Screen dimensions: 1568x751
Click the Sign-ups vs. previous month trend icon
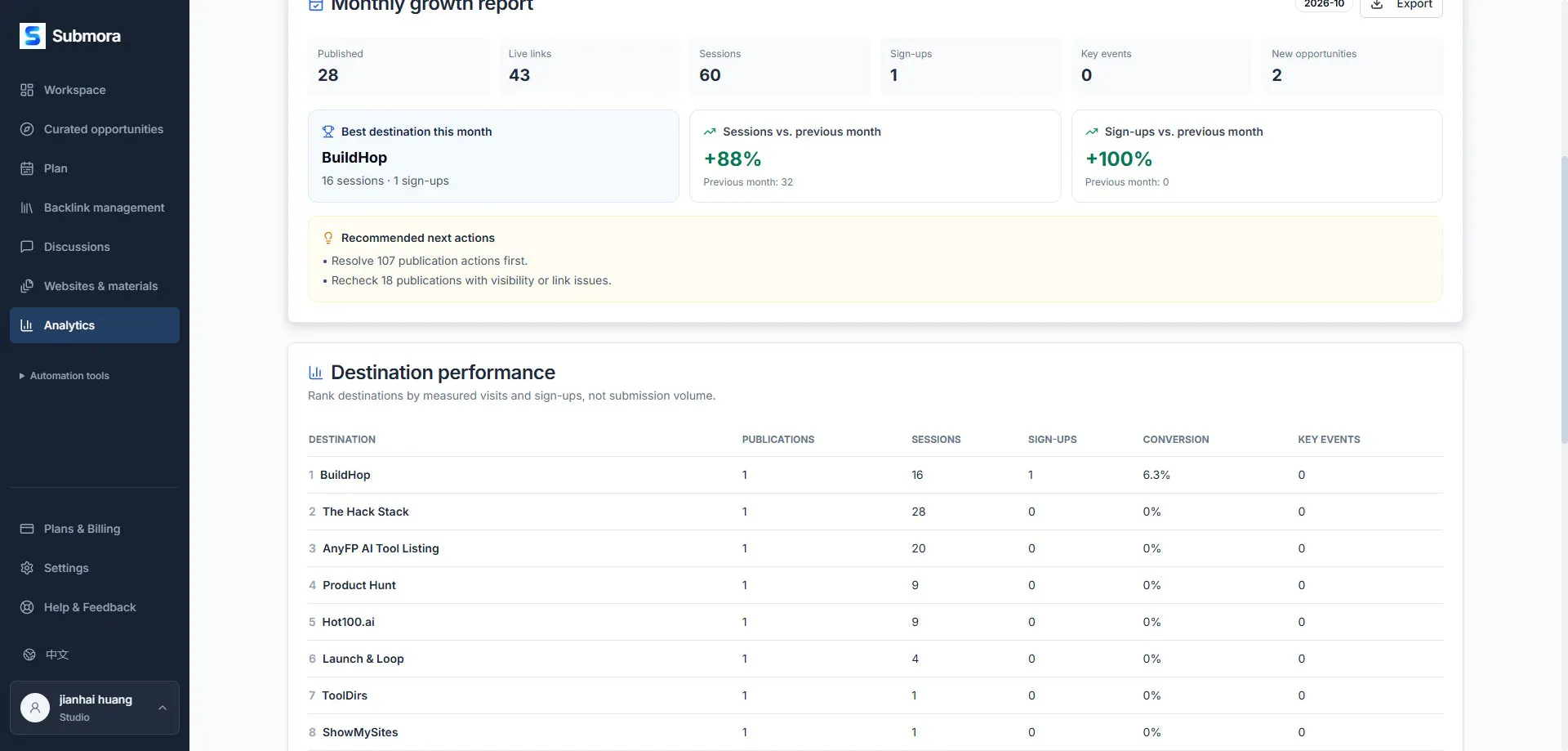pyautogui.click(x=1092, y=132)
